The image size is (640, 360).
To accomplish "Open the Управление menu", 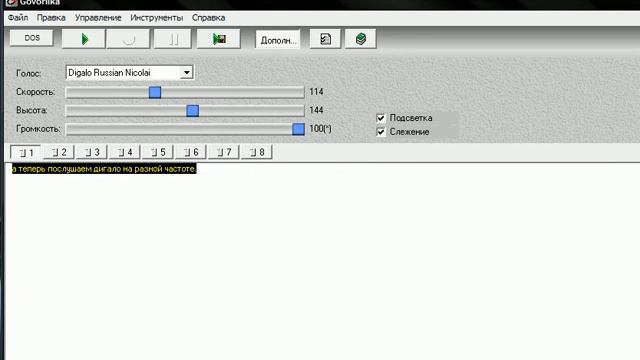I will pyautogui.click(x=98, y=18).
